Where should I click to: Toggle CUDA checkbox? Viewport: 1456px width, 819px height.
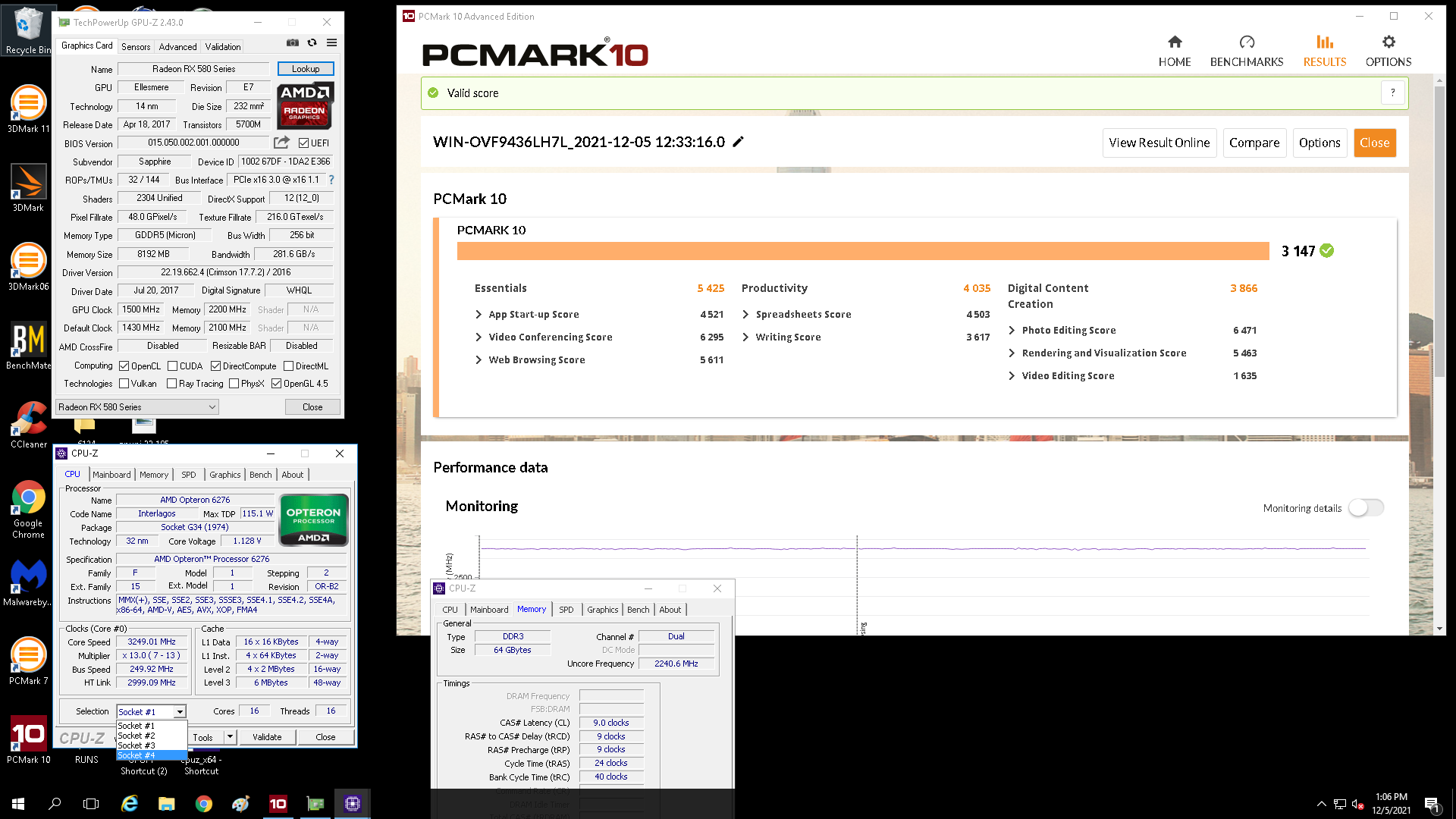[x=172, y=366]
